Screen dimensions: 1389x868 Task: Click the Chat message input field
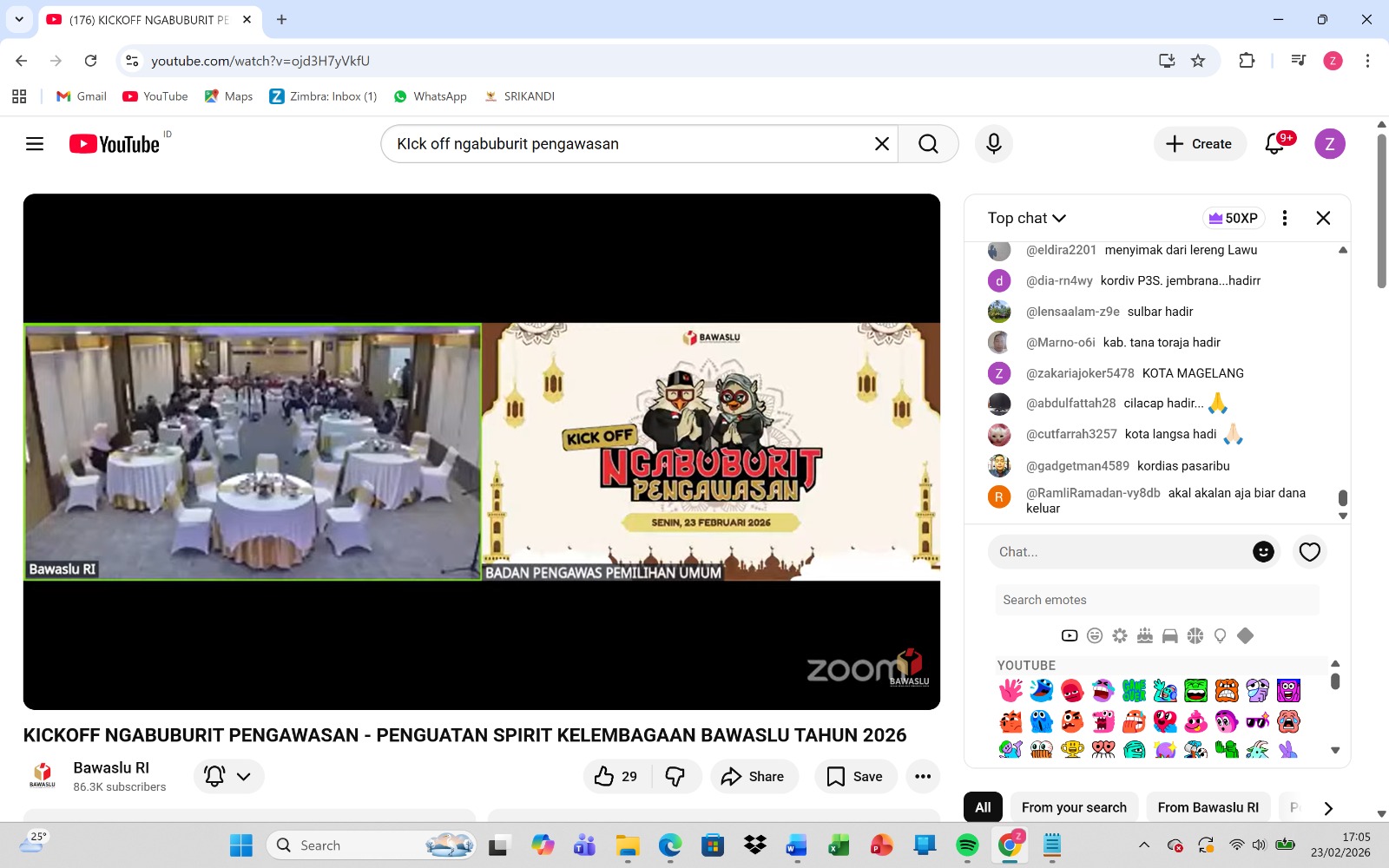(1120, 552)
